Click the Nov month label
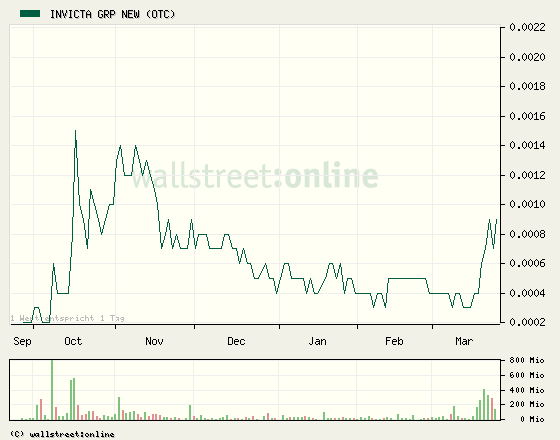 [154, 341]
